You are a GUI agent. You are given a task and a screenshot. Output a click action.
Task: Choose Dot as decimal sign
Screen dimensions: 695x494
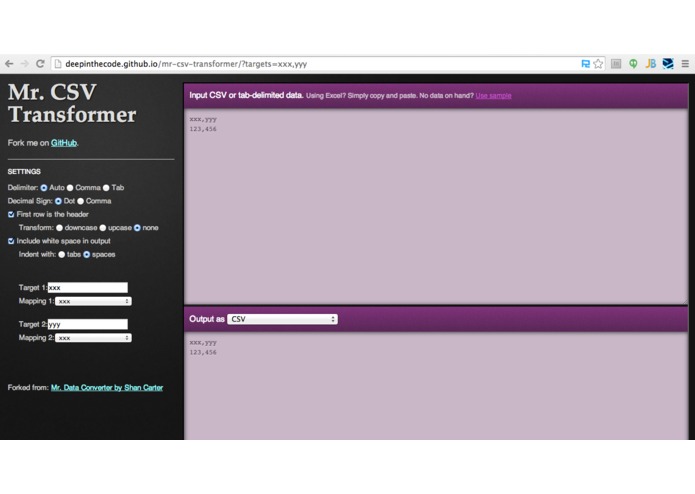(x=58, y=201)
